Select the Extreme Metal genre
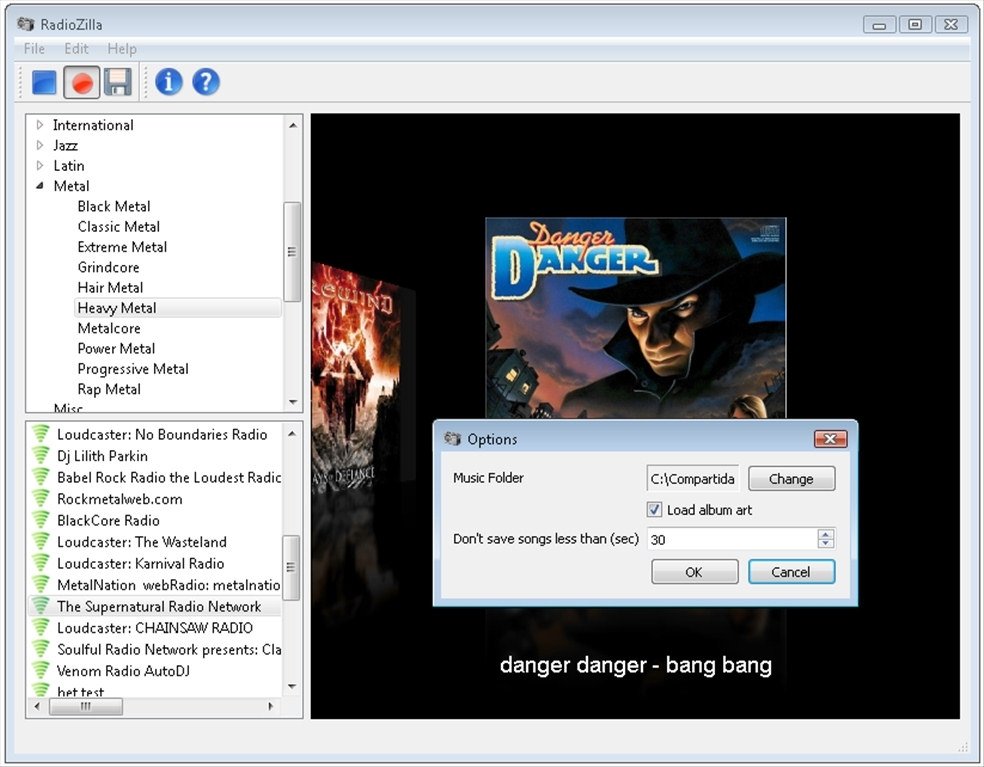Image resolution: width=984 pixels, height=767 pixels. (x=122, y=247)
